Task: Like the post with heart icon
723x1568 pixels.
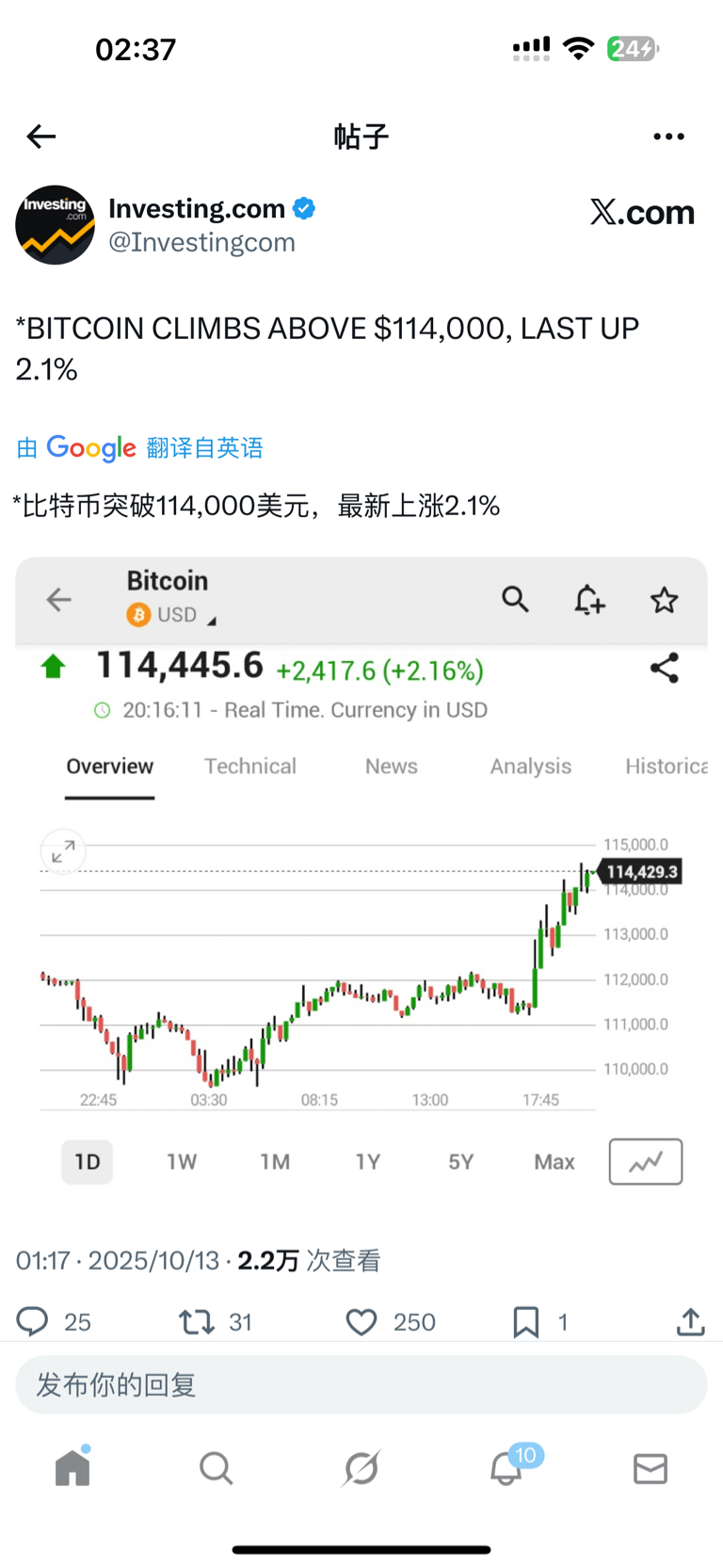Action: pos(361,1321)
